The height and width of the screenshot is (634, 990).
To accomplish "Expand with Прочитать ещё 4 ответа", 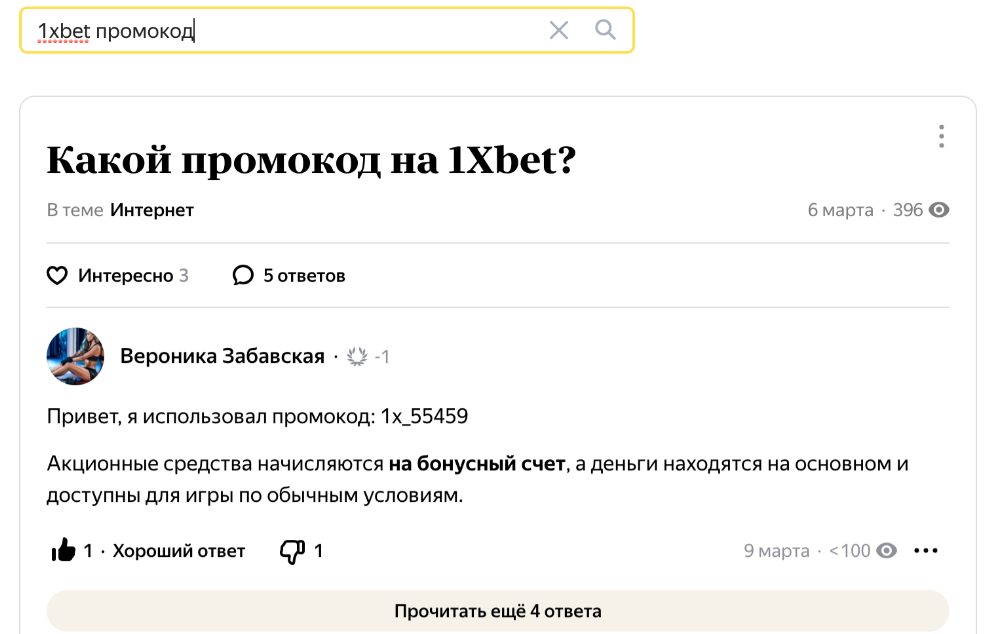I will click(x=497, y=610).
